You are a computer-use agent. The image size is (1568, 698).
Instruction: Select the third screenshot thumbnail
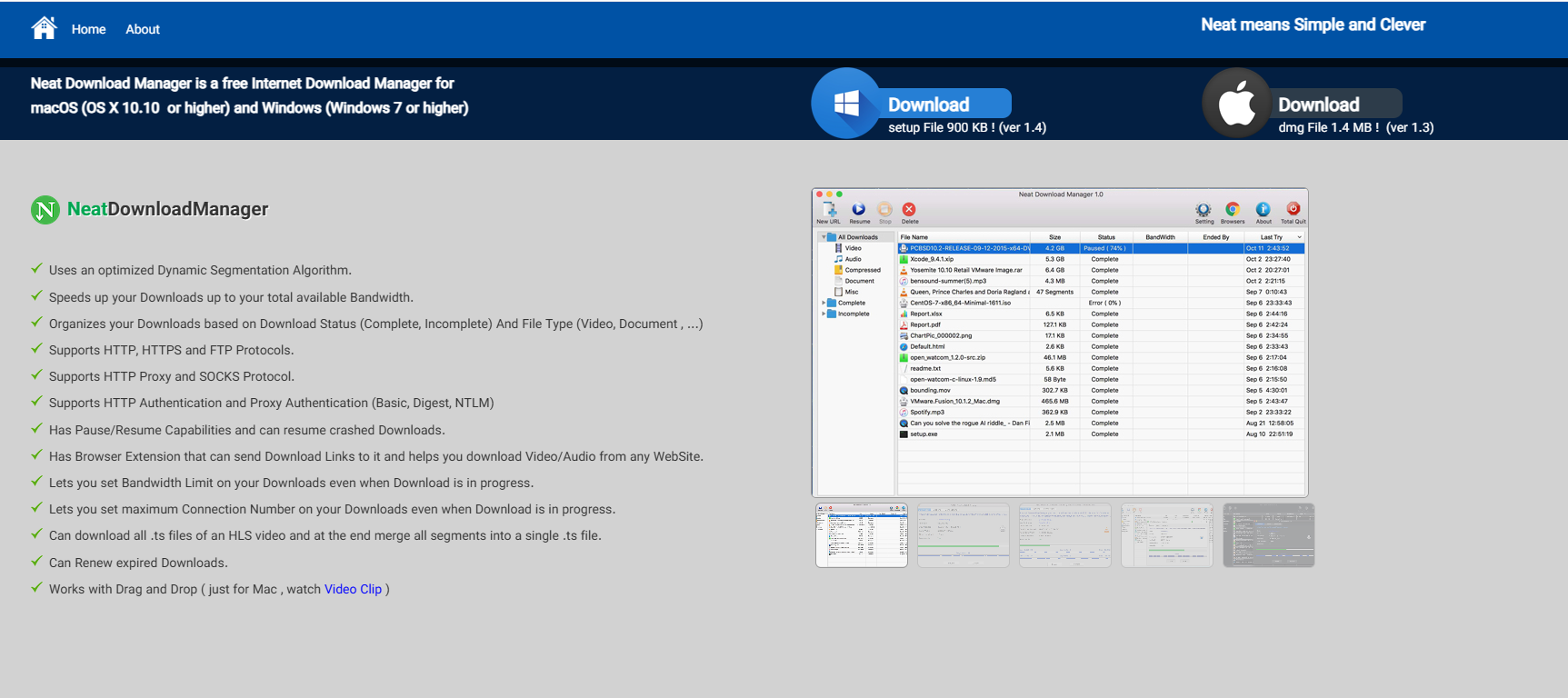pyautogui.click(x=1065, y=535)
